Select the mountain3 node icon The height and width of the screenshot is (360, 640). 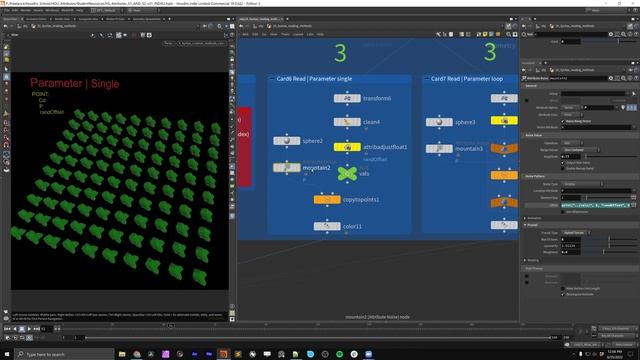pyautogui.click(x=439, y=149)
